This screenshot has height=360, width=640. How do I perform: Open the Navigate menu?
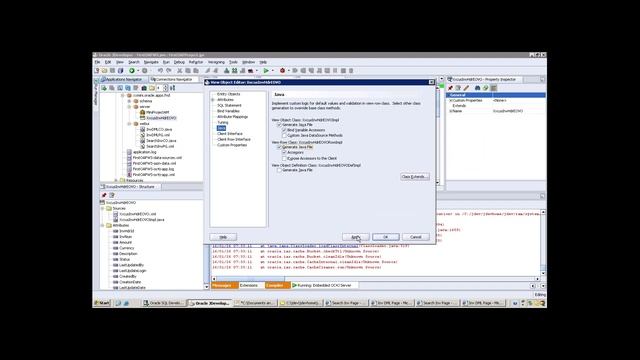click(x=151, y=62)
